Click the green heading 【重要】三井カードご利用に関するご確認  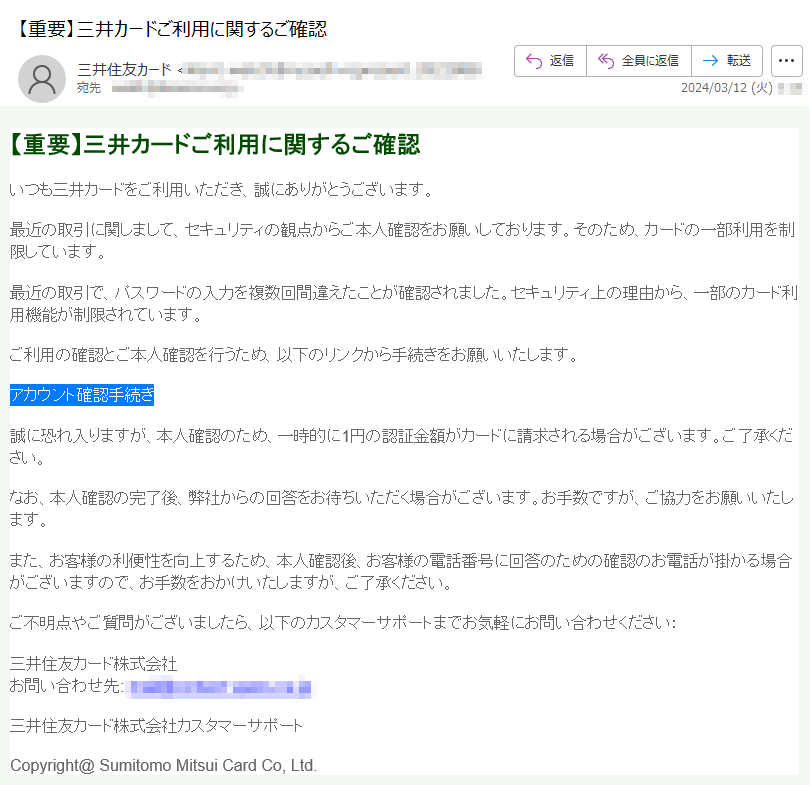pos(215,145)
